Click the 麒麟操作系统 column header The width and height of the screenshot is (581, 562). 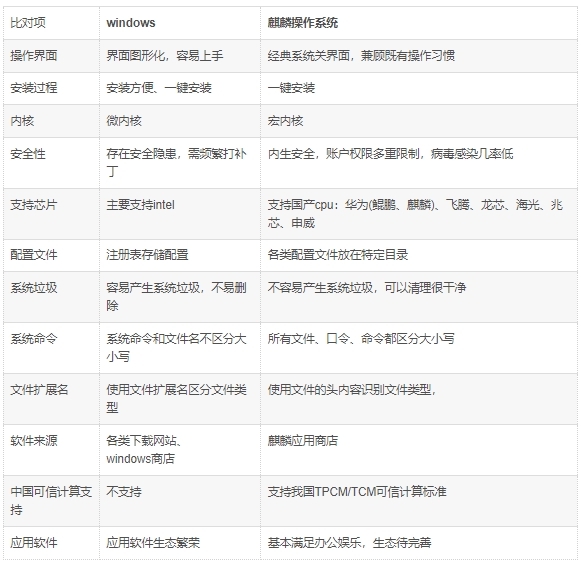(419, 23)
